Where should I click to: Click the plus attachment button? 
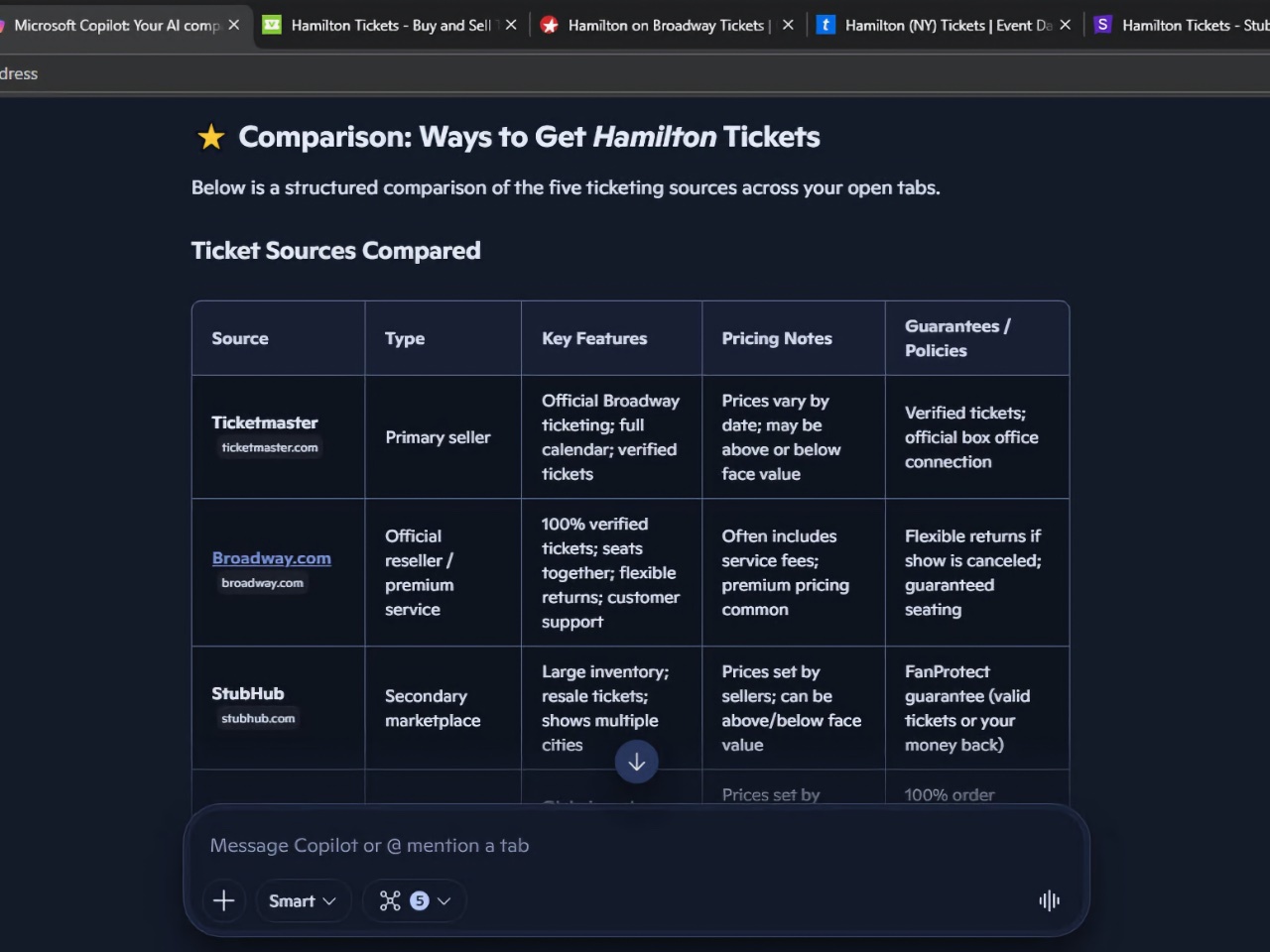224,900
